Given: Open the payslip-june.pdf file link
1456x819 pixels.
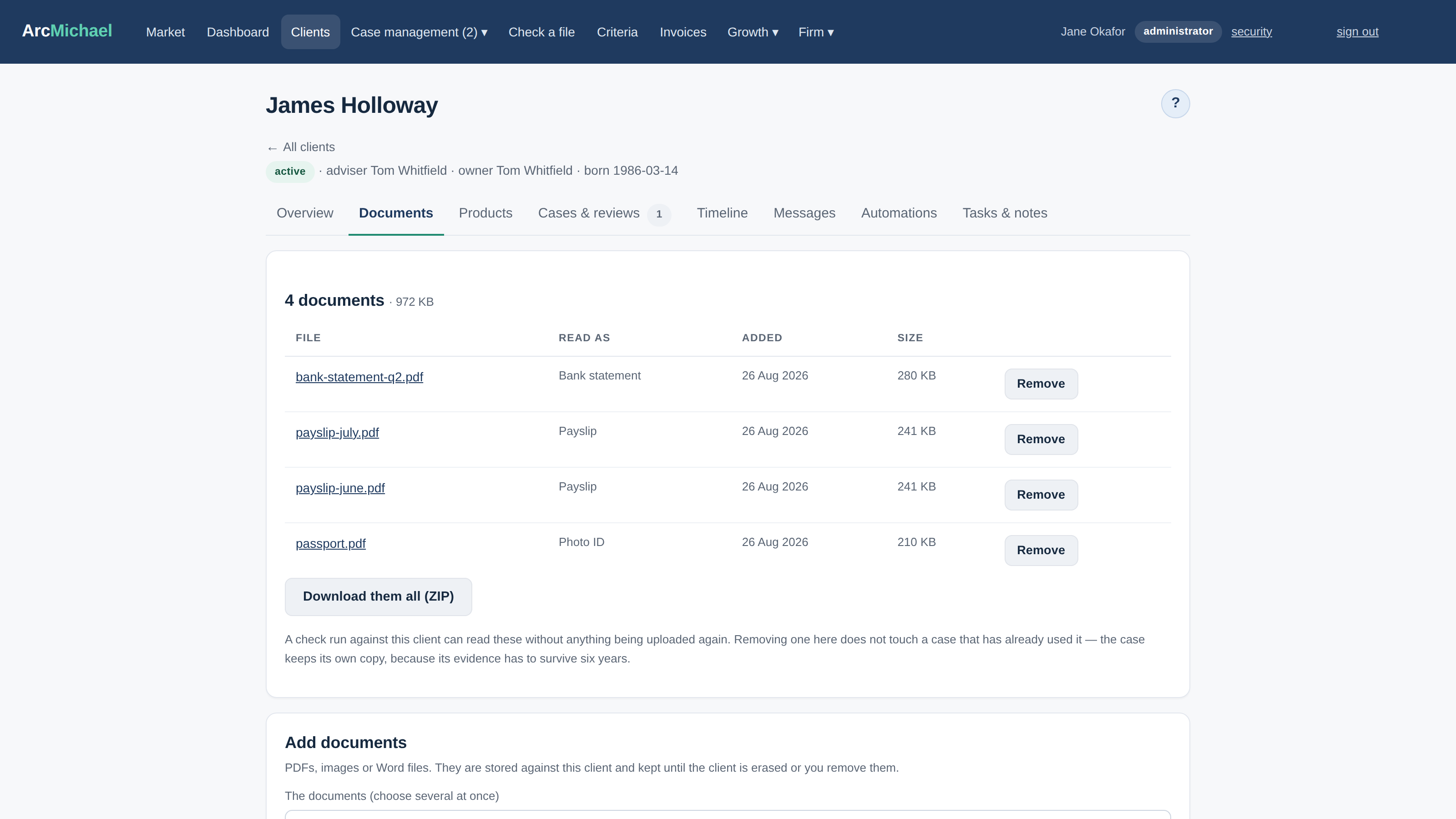Looking at the screenshot, I should pos(340,488).
